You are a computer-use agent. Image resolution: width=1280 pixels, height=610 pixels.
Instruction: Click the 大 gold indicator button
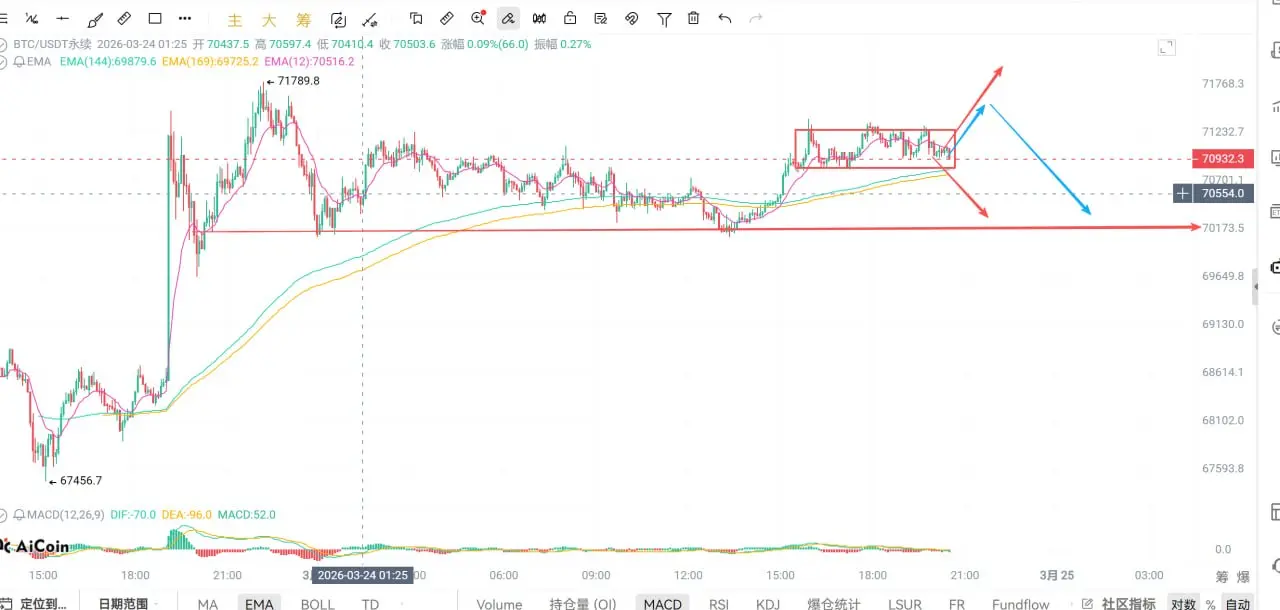[x=269, y=20]
